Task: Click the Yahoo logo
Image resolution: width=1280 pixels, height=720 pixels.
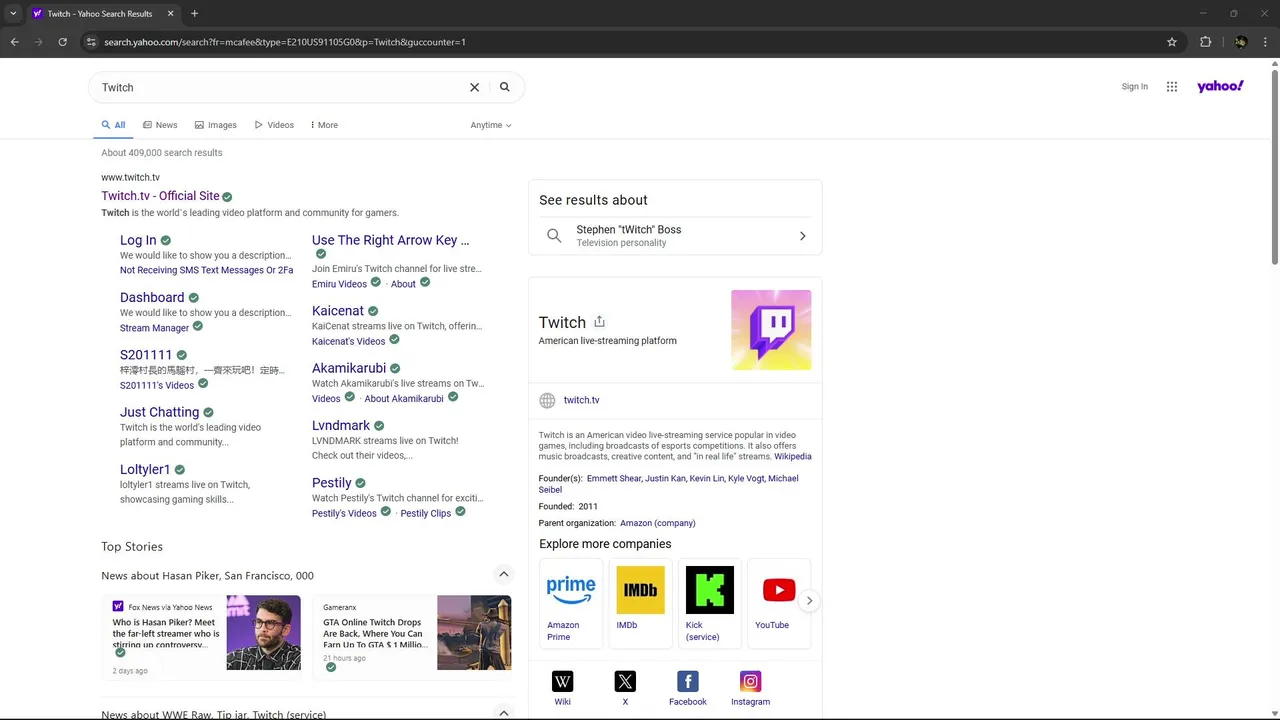Action: (x=1220, y=86)
